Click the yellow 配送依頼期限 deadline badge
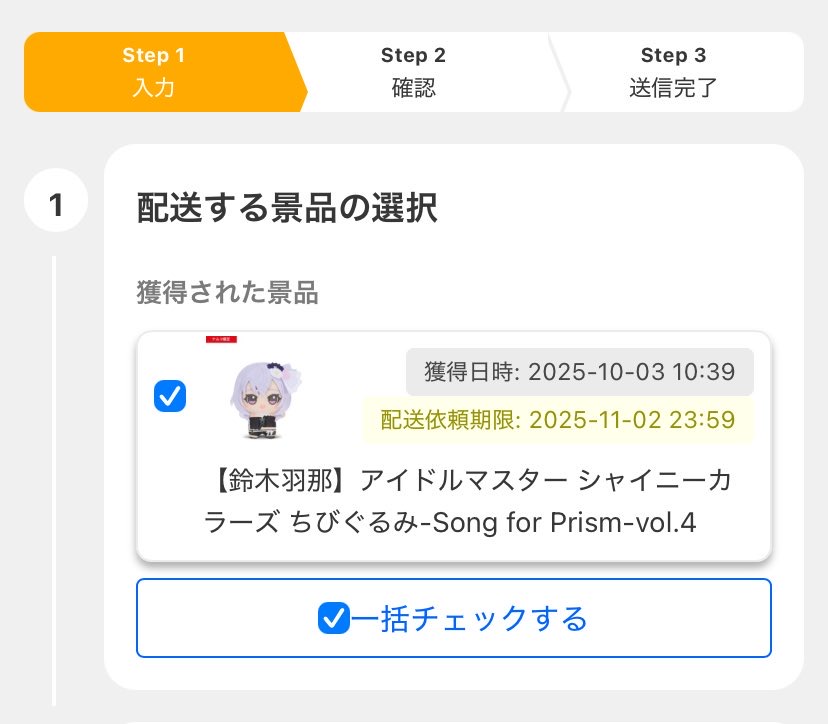Viewport: 828px width, 724px height. 558,419
